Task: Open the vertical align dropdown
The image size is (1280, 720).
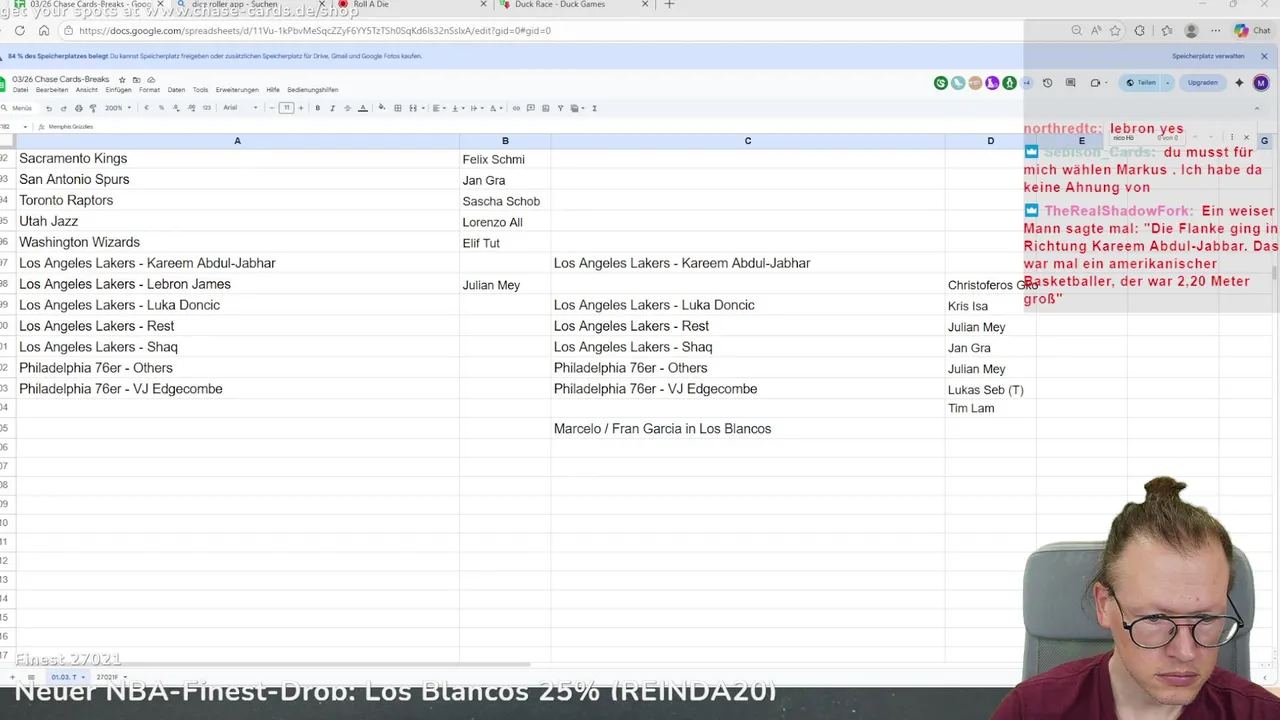Action: coord(458,108)
